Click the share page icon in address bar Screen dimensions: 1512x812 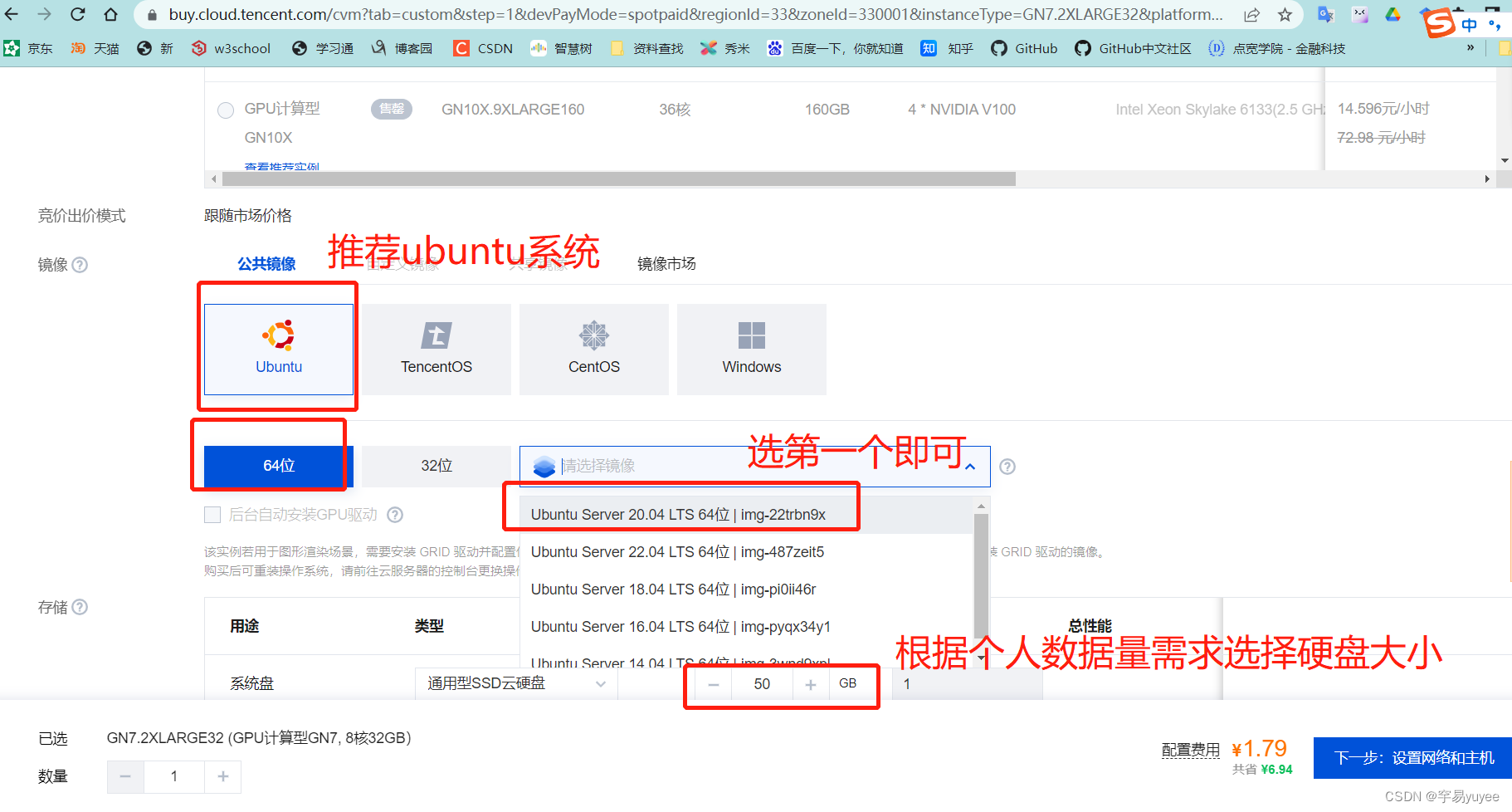(x=1251, y=14)
